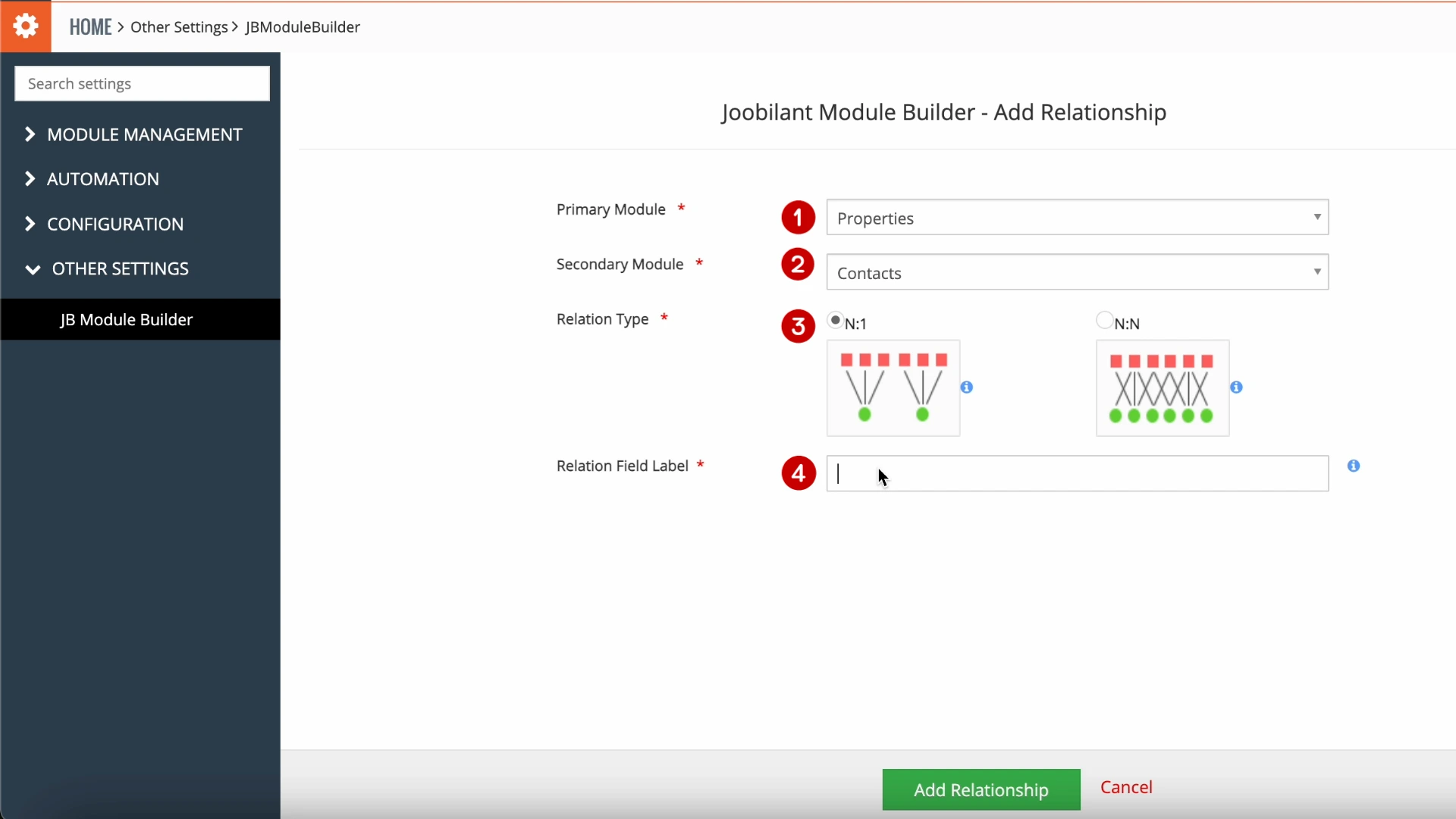This screenshot has height=819, width=1456.
Task: Click the Add Relationship button
Action: (x=981, y=789)
